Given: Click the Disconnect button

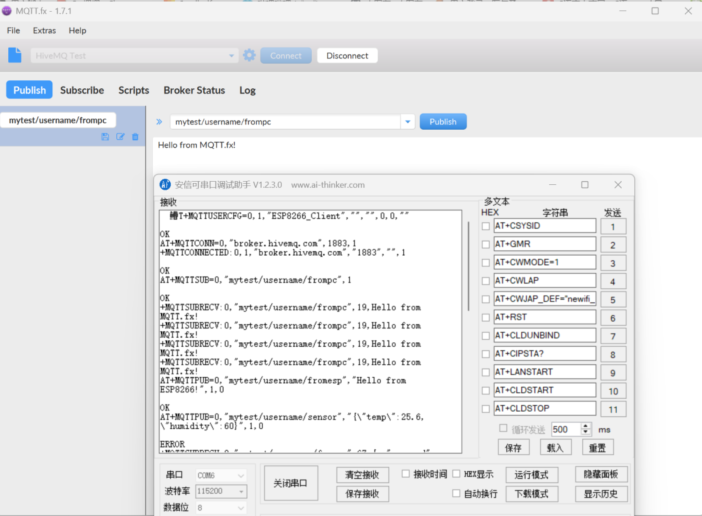Looking at the screenshot, I should coord(347,55).
